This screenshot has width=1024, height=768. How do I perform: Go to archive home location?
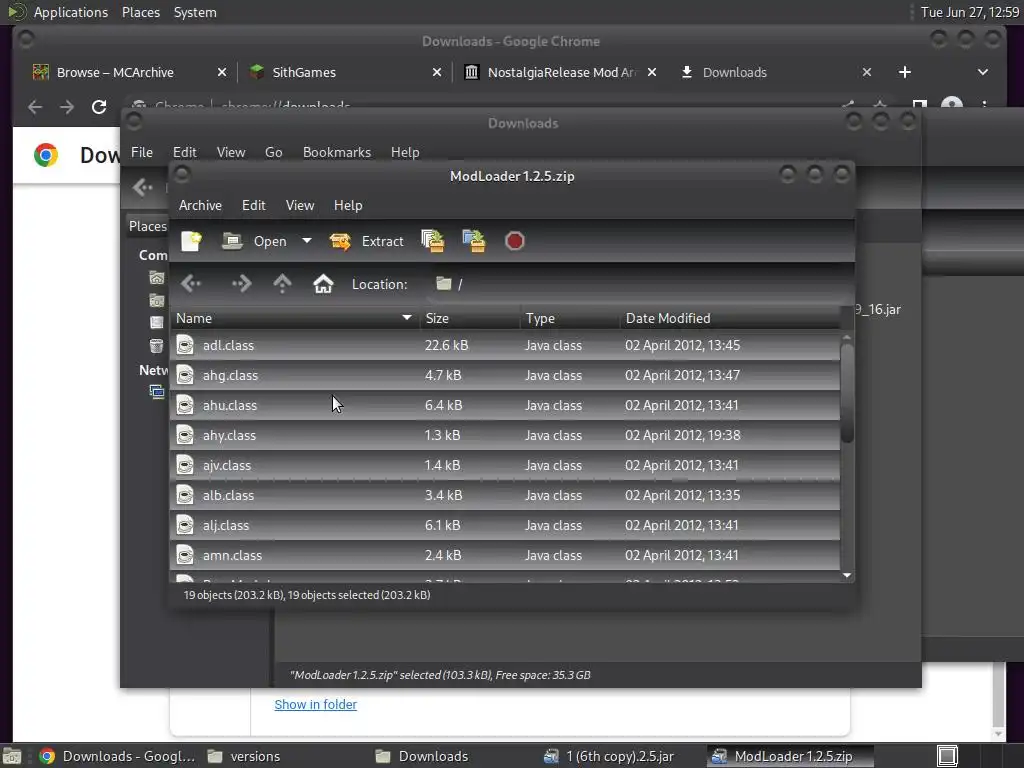pyautogui.click(x=323, y=283)
